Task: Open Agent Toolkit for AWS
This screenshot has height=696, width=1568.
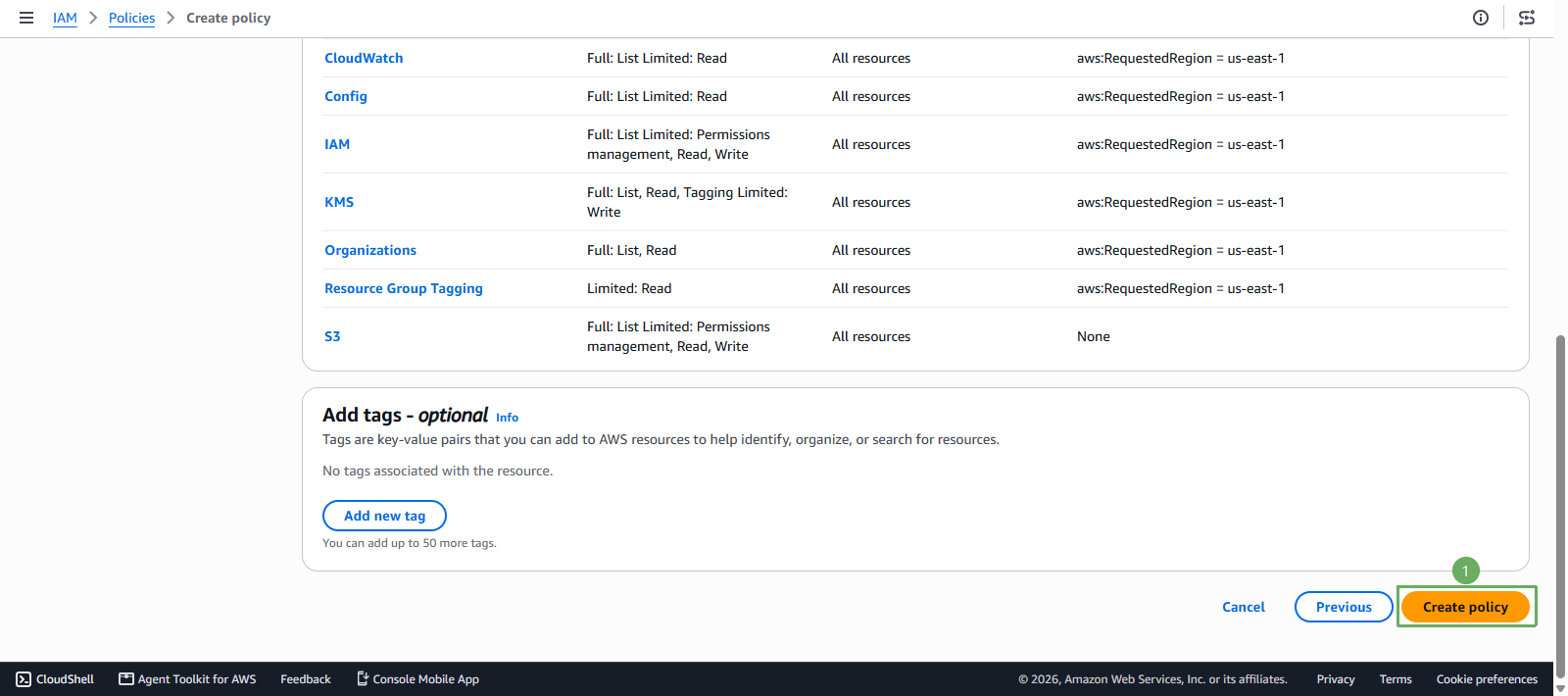Action: [187, 679]
